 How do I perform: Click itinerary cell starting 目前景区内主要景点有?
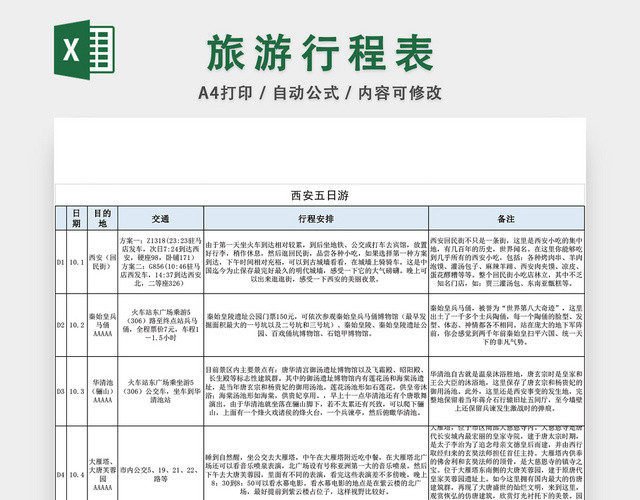click(316, 391)
